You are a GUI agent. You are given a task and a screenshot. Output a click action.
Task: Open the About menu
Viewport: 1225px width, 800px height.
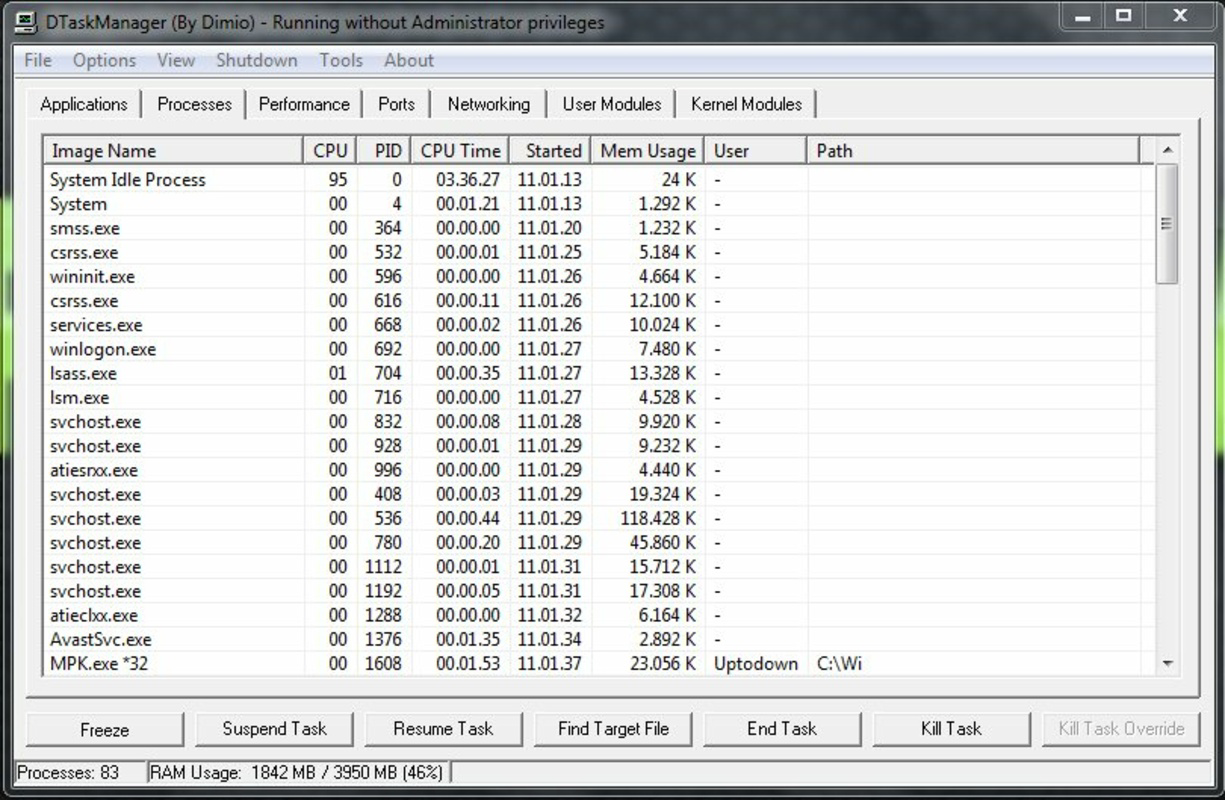pos(409,60)
